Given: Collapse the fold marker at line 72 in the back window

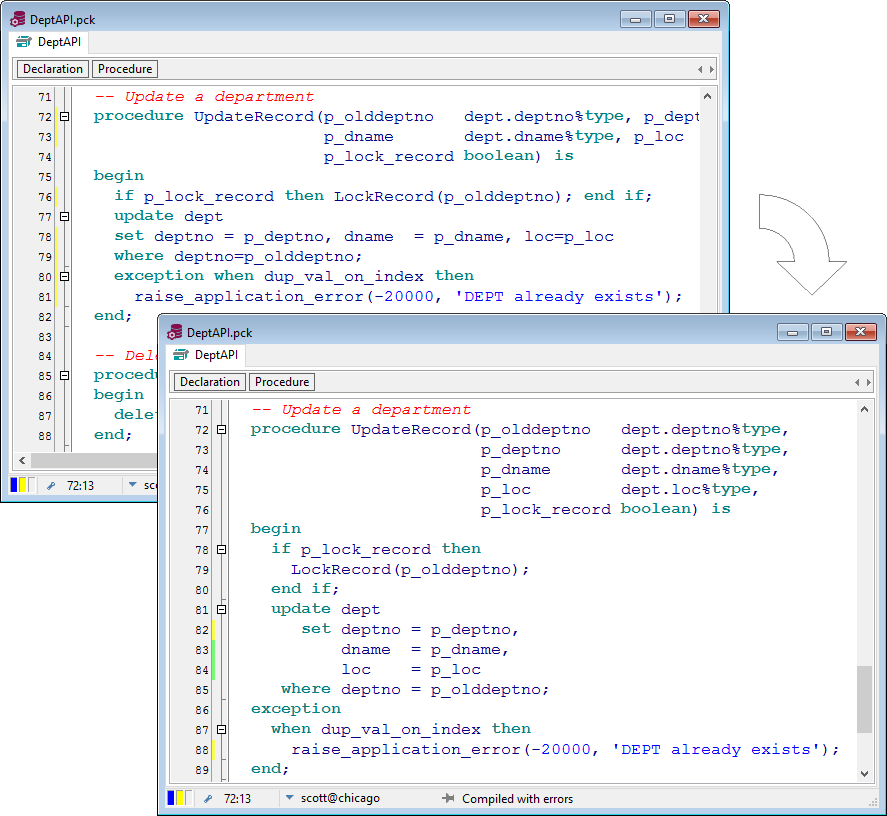Looking at the screenshot, I should tap(64, 117).
